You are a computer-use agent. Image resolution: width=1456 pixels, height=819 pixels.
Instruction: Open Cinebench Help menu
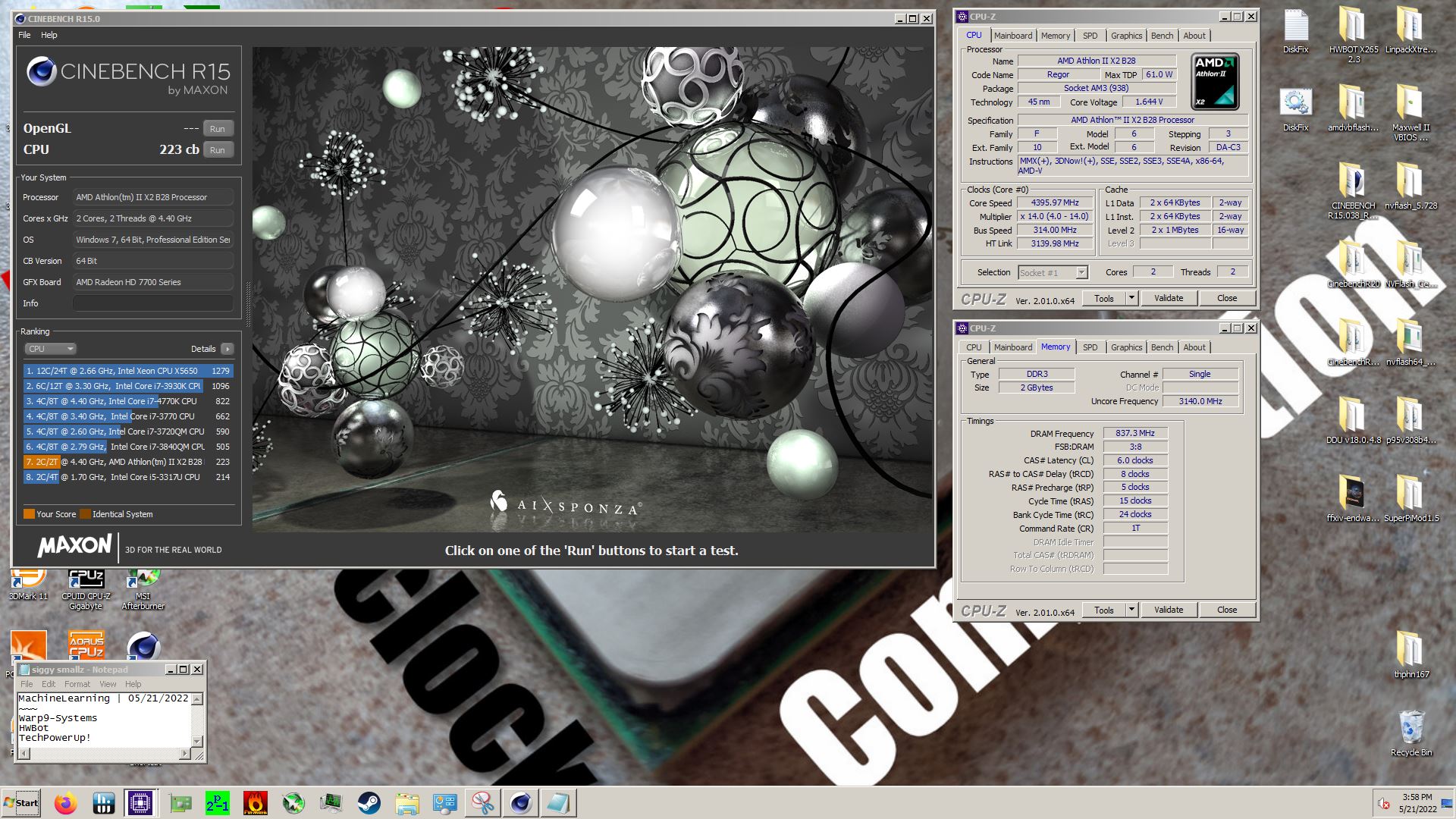pos(49,35)
